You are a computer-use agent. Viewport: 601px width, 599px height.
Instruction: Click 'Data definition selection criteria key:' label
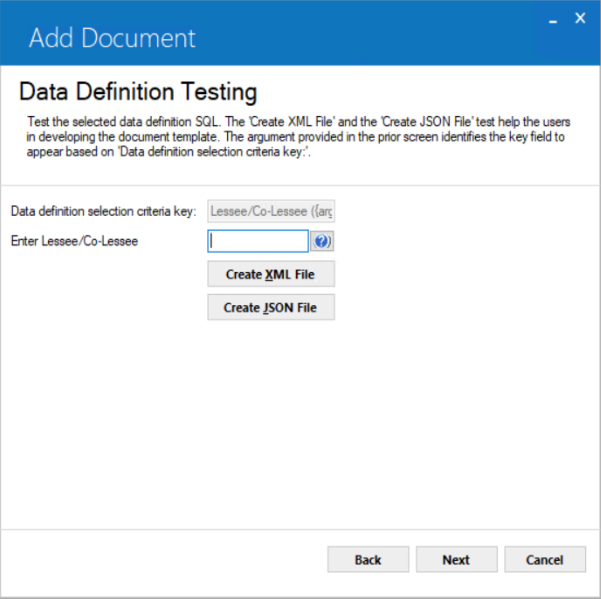point(103,211)
